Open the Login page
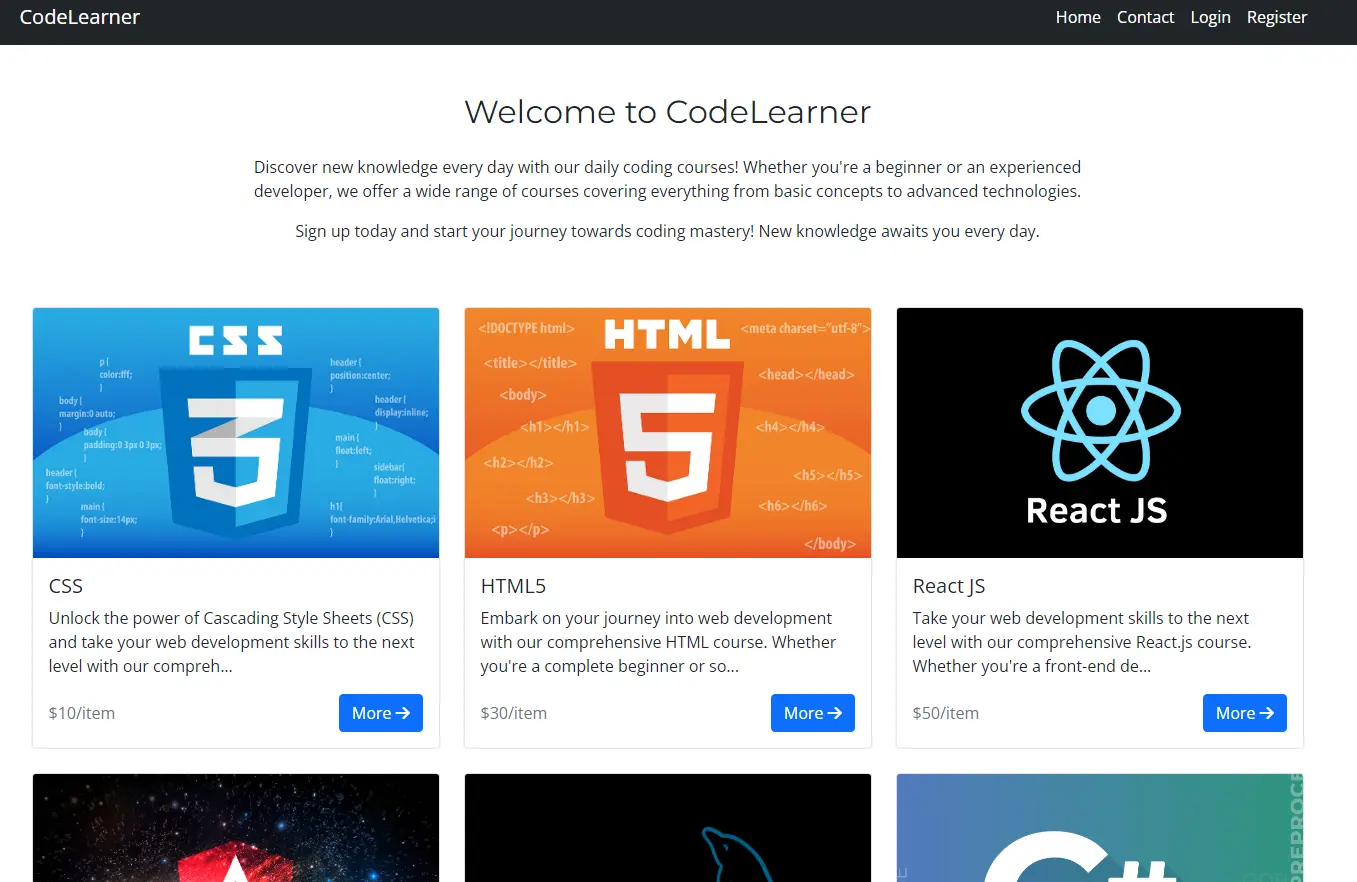 (x=1210, y=17)
